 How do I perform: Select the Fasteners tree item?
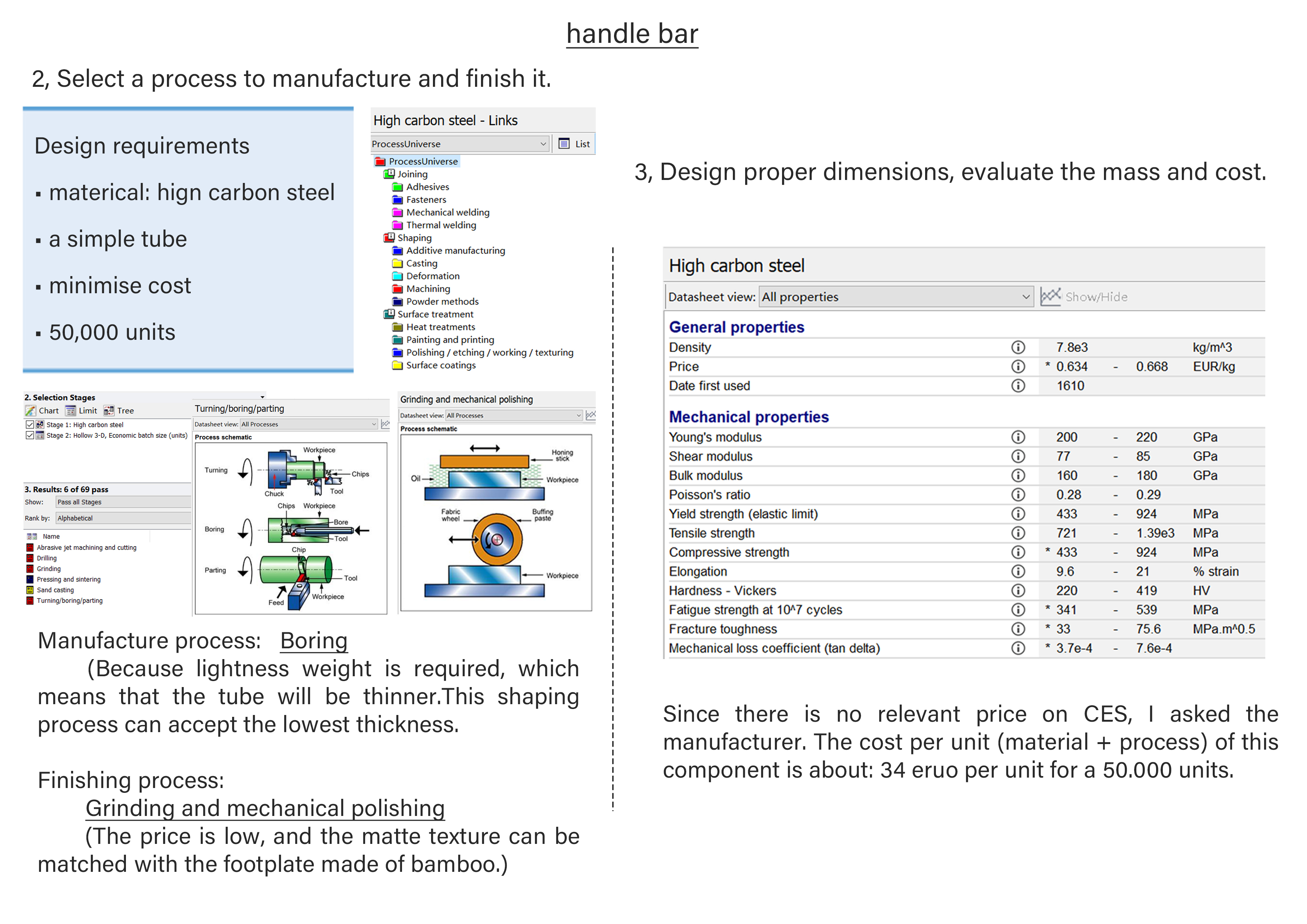coord(426,200)
